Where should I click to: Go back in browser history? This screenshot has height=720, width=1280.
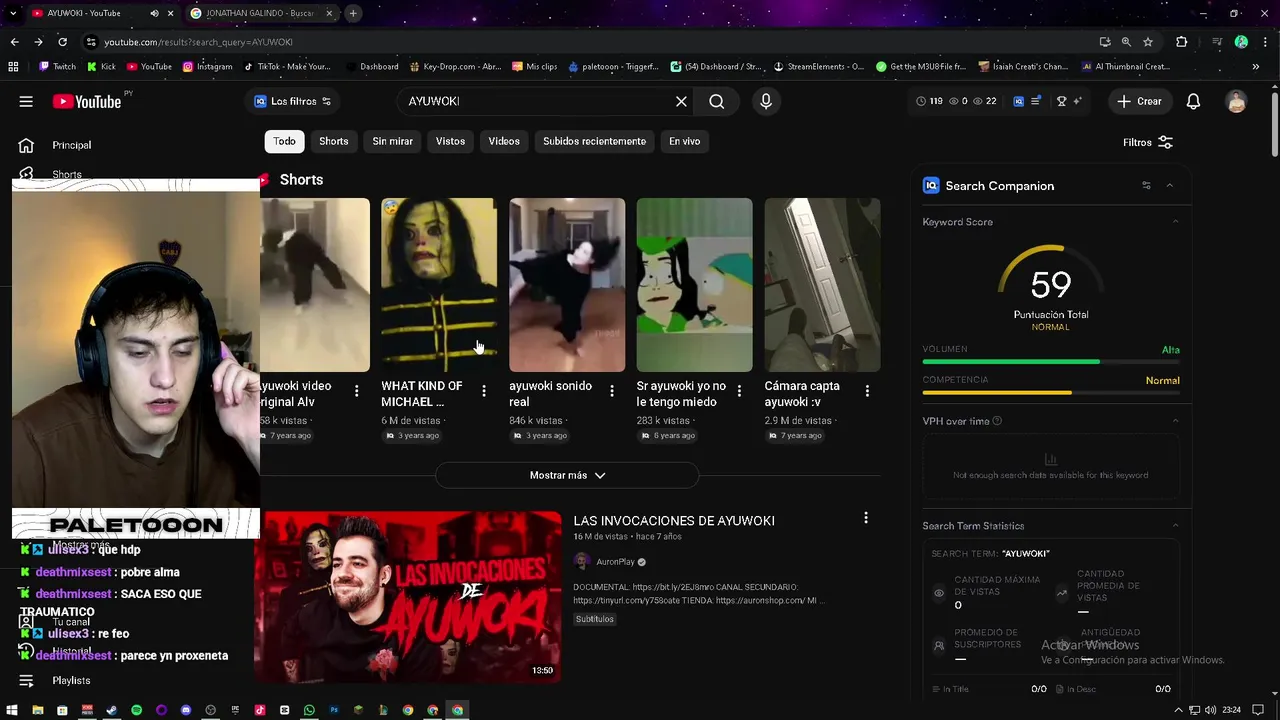click(x=14, y=42)
